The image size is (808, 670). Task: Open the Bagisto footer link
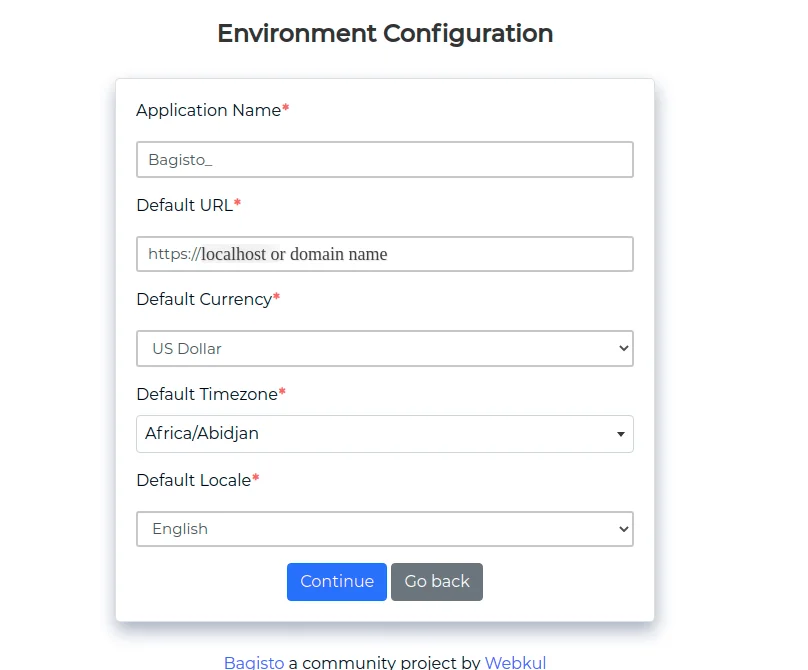254,662
